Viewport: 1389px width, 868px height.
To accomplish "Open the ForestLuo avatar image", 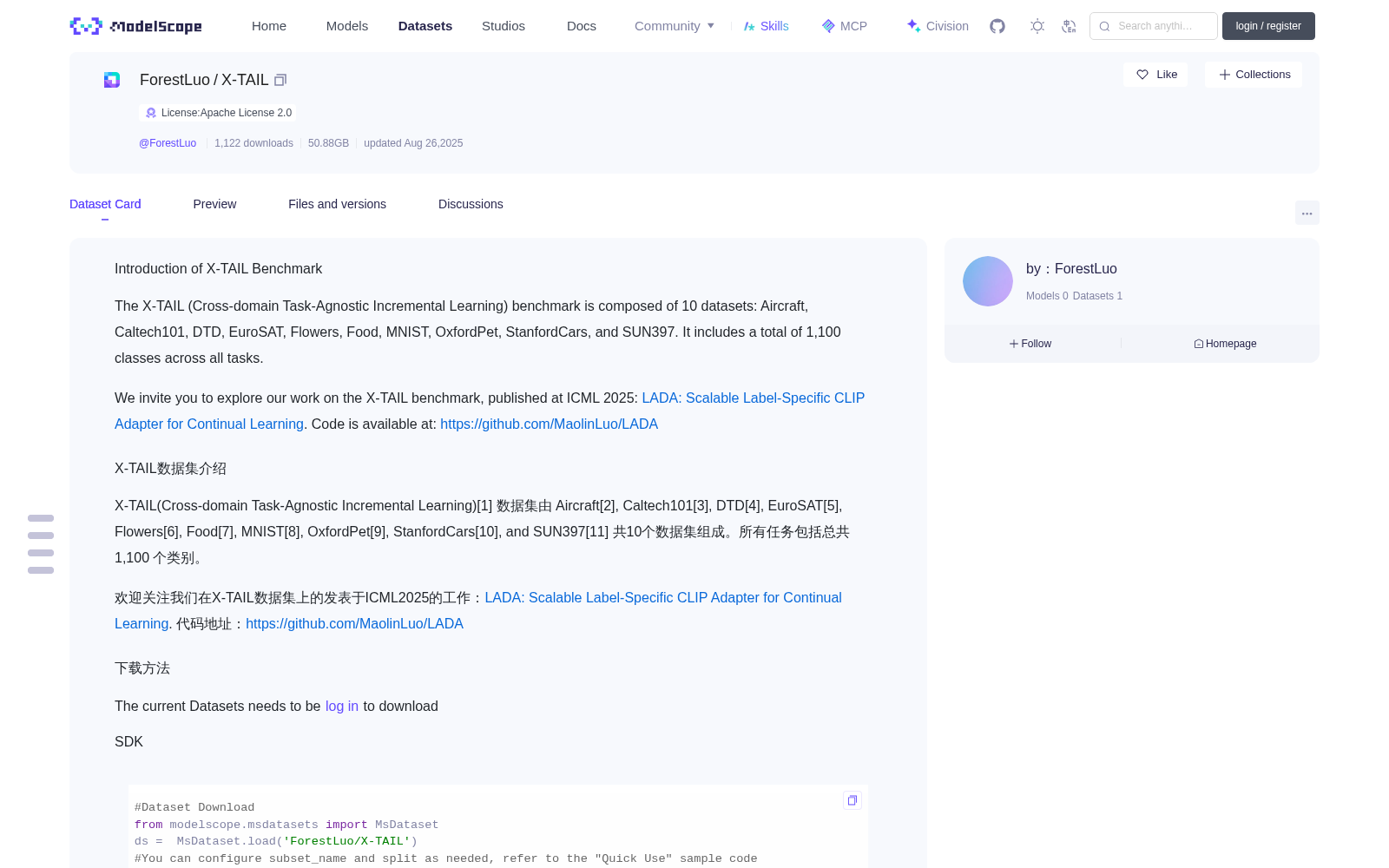I will click(x=988, y=281).
